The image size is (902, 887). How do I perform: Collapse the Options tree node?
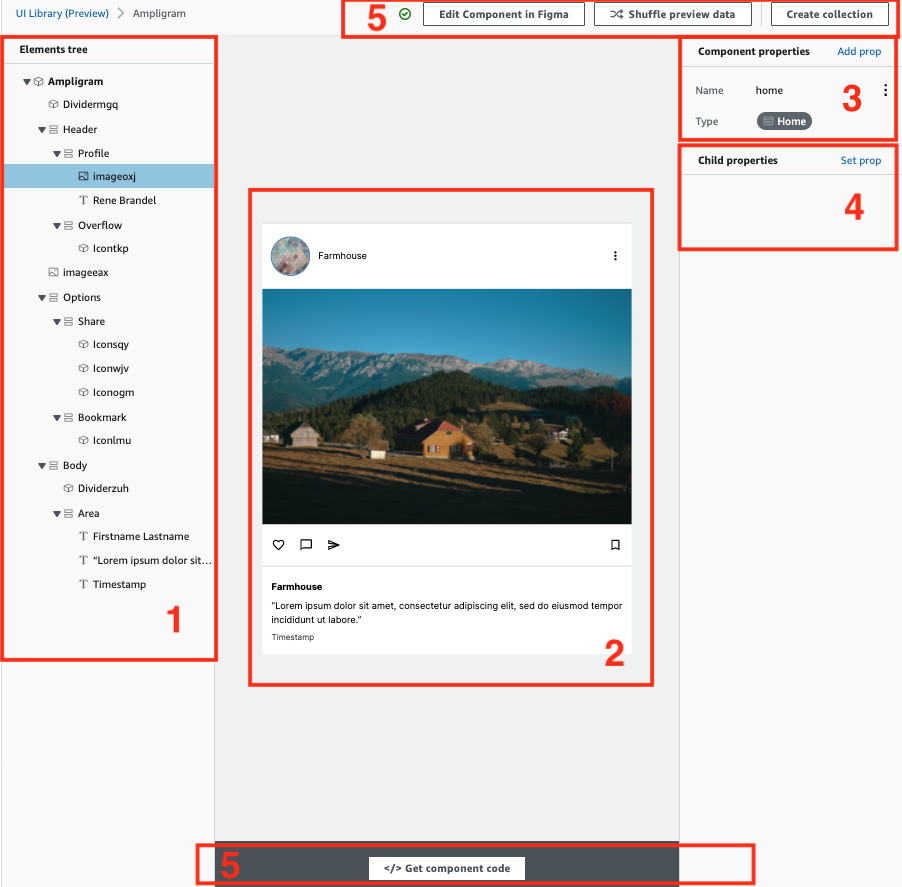(41, 298)
